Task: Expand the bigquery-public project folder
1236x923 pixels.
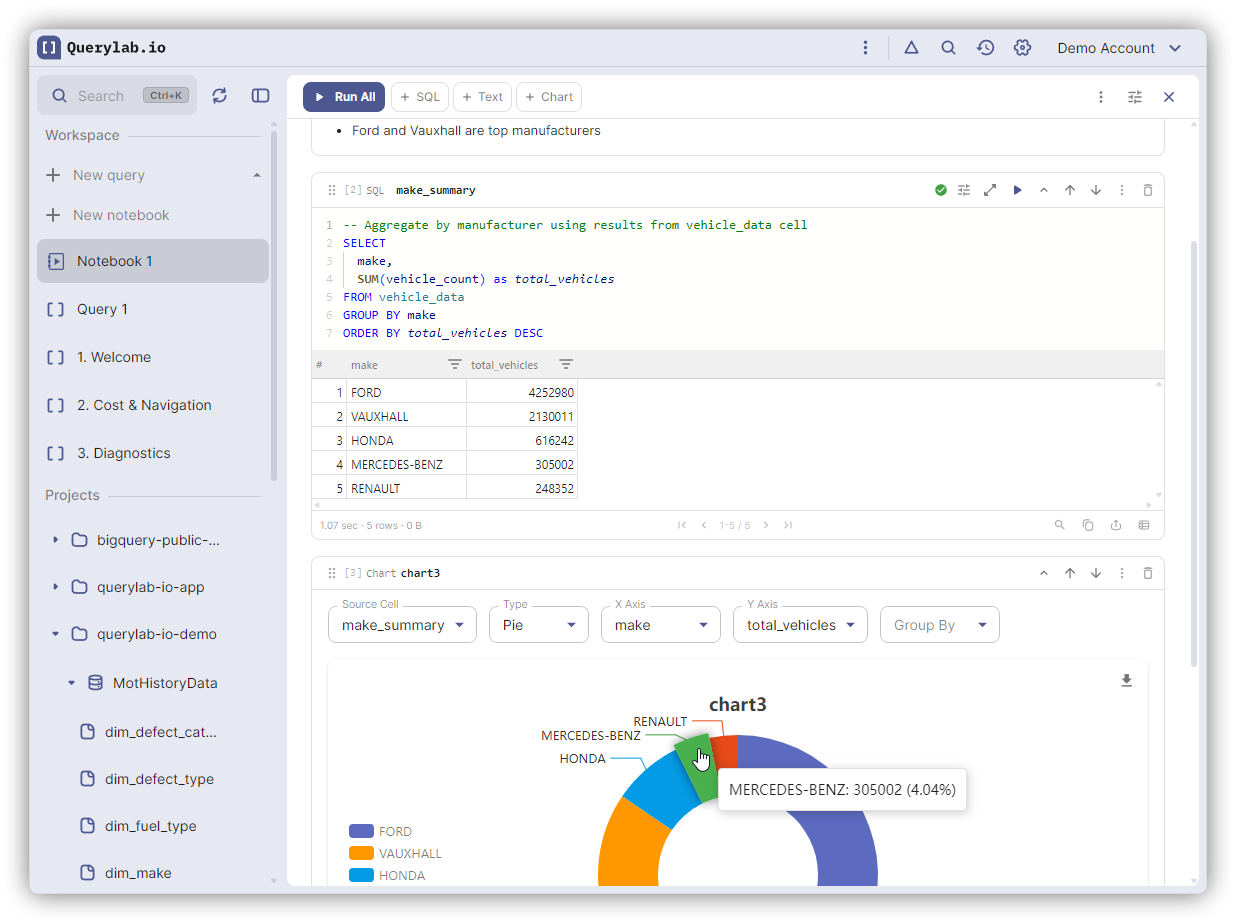Action: point(55,540)
